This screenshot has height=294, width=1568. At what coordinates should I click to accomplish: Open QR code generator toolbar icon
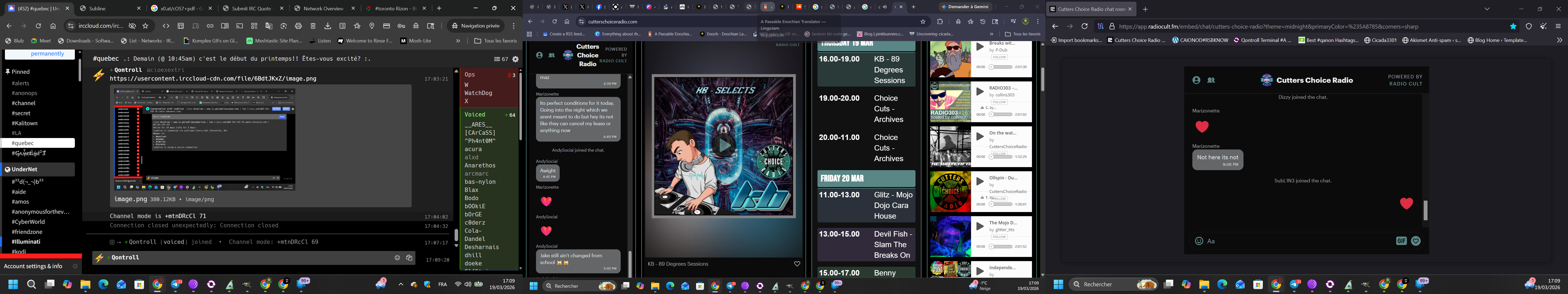pyautogui.click(x=255, y=26)
